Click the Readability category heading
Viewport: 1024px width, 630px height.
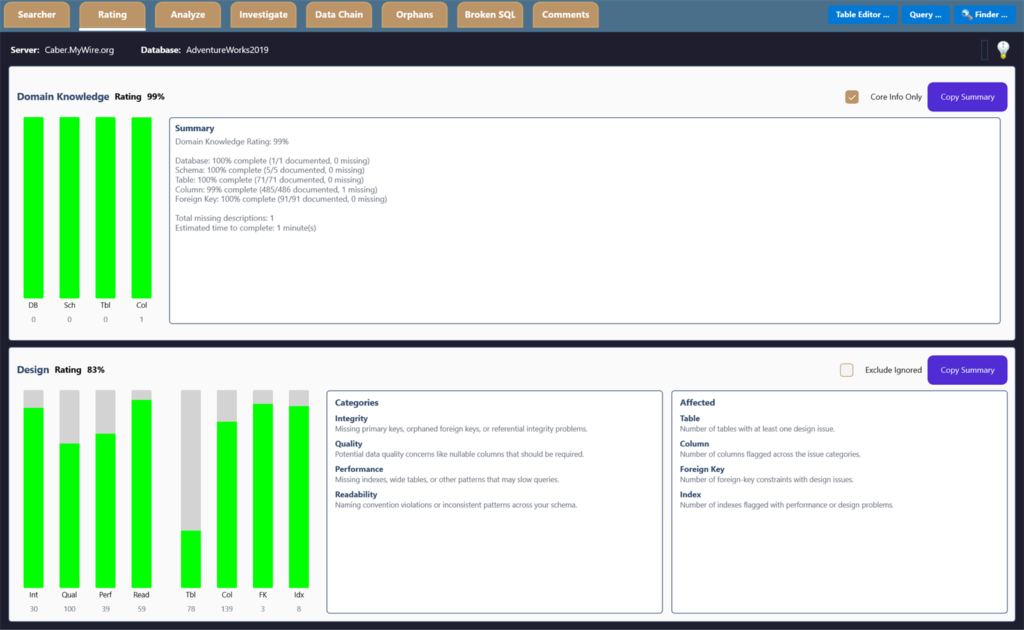pos(356,495)
